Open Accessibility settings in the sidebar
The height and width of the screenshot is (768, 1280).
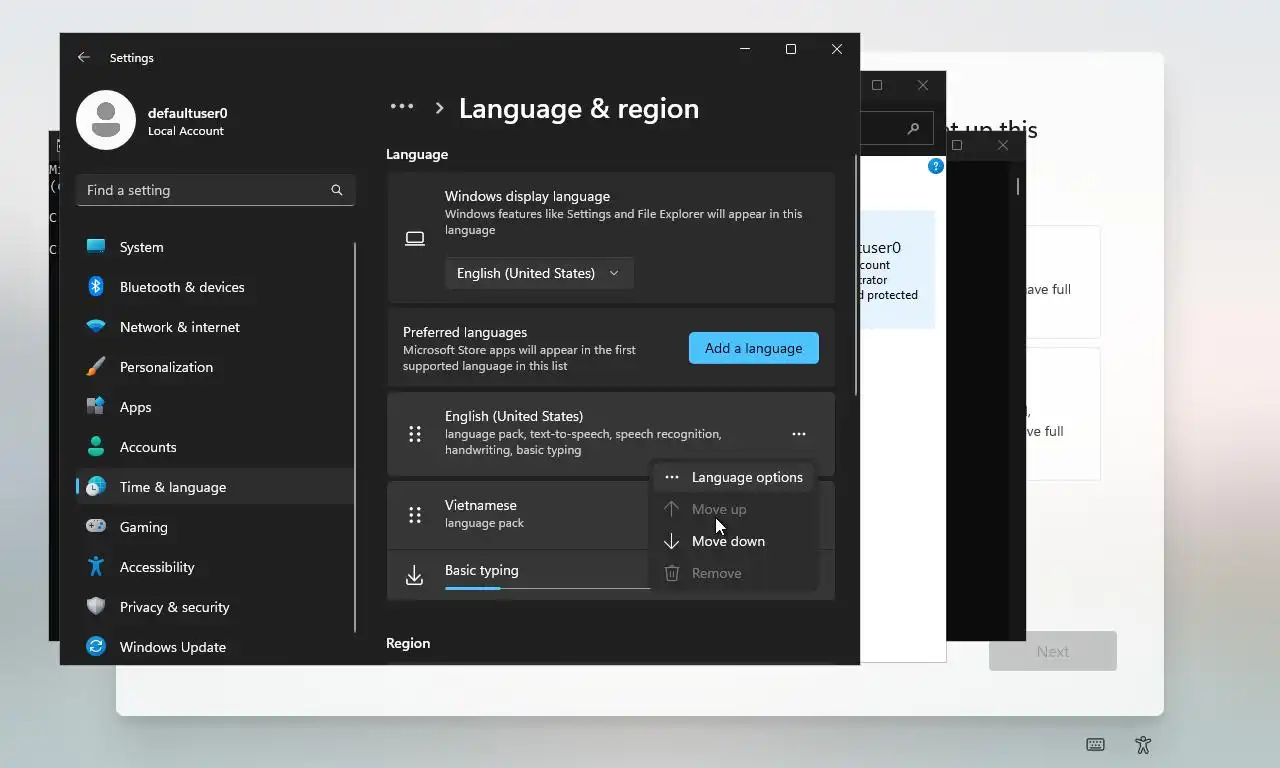coord(215,567)
